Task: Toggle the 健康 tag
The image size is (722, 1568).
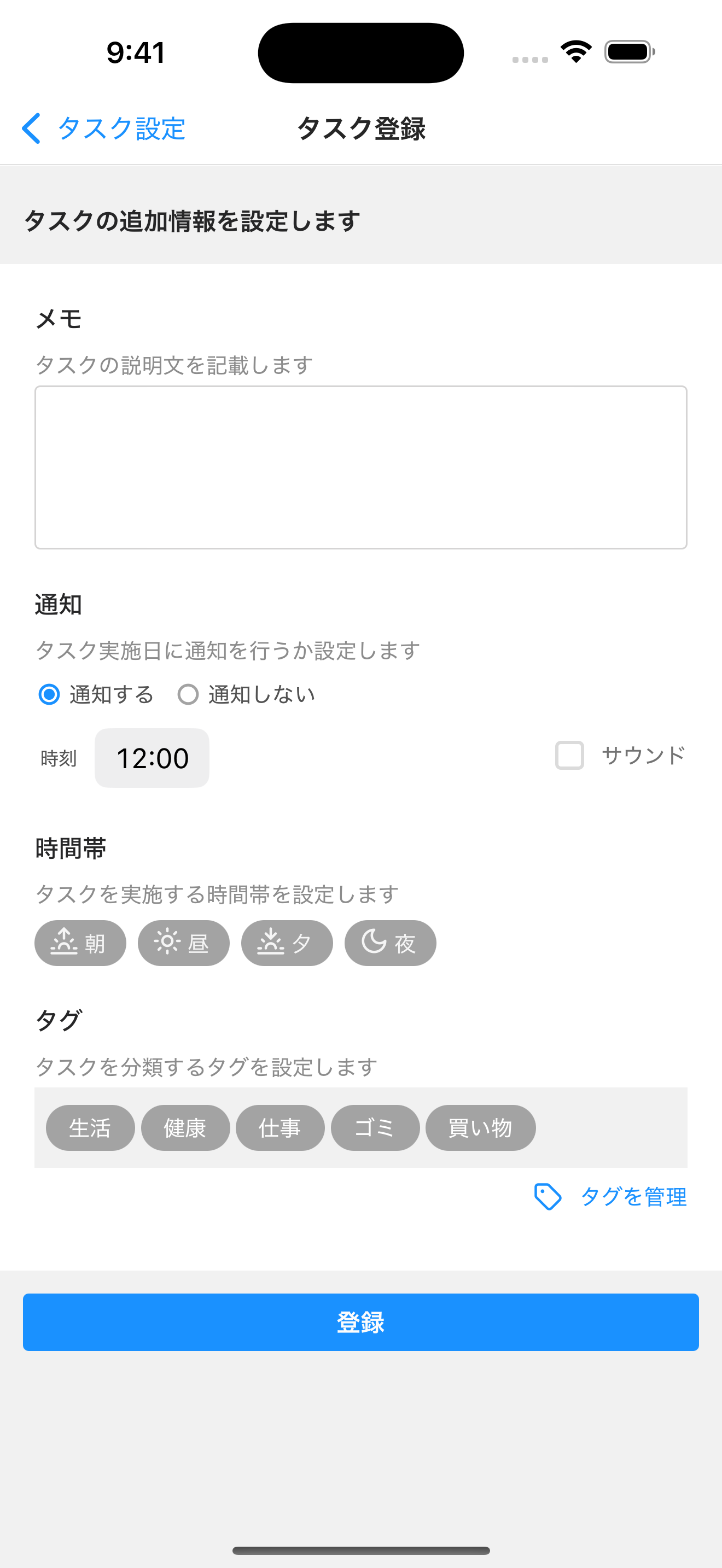Action: click(185, 1128)
